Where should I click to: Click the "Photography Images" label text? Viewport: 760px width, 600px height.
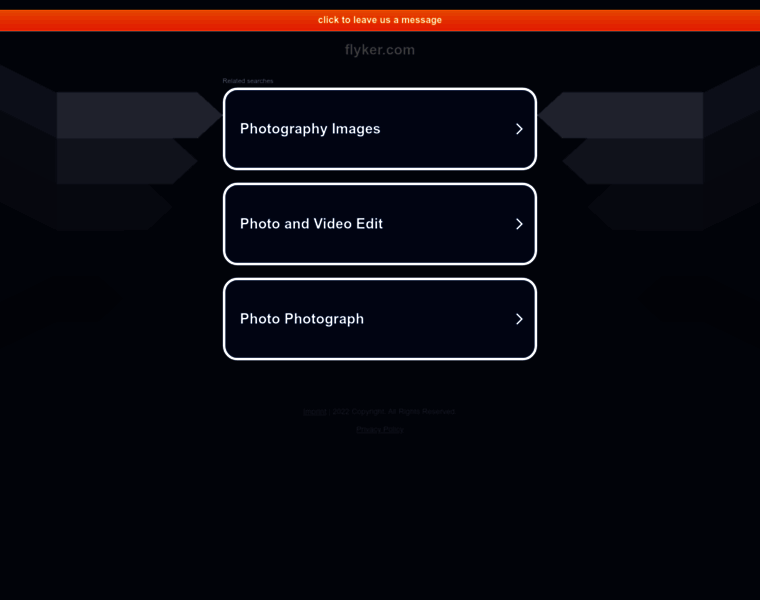pyautogui.click(x=310, y=129)
